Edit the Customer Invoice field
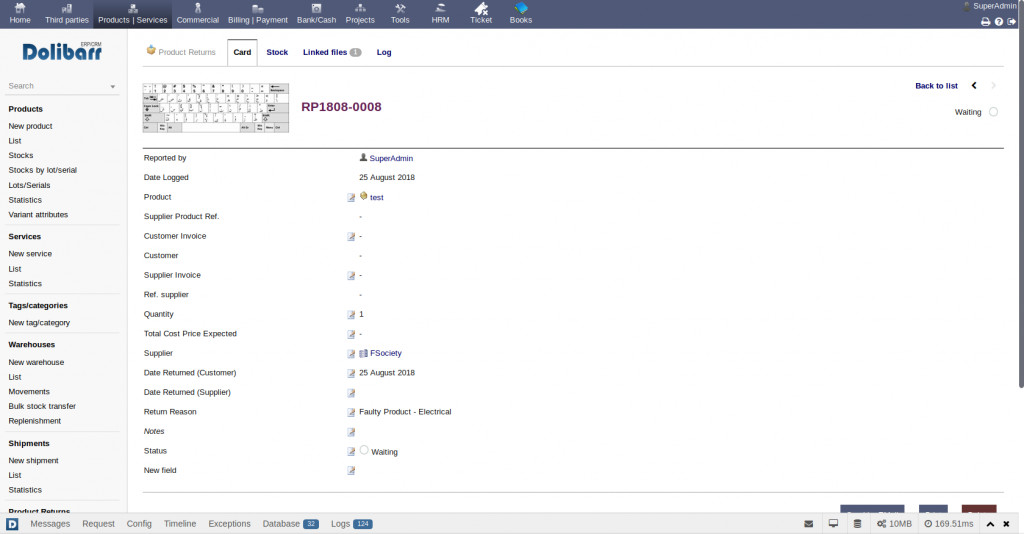1024x534 pixels. (351, 236)
